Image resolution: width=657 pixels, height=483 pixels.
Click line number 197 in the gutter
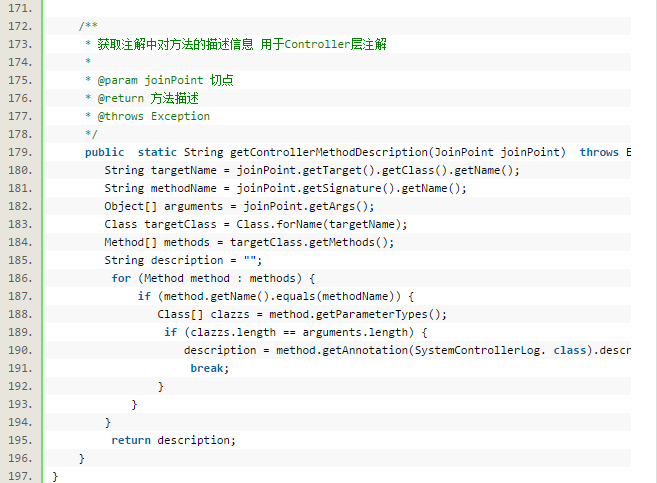20,476
